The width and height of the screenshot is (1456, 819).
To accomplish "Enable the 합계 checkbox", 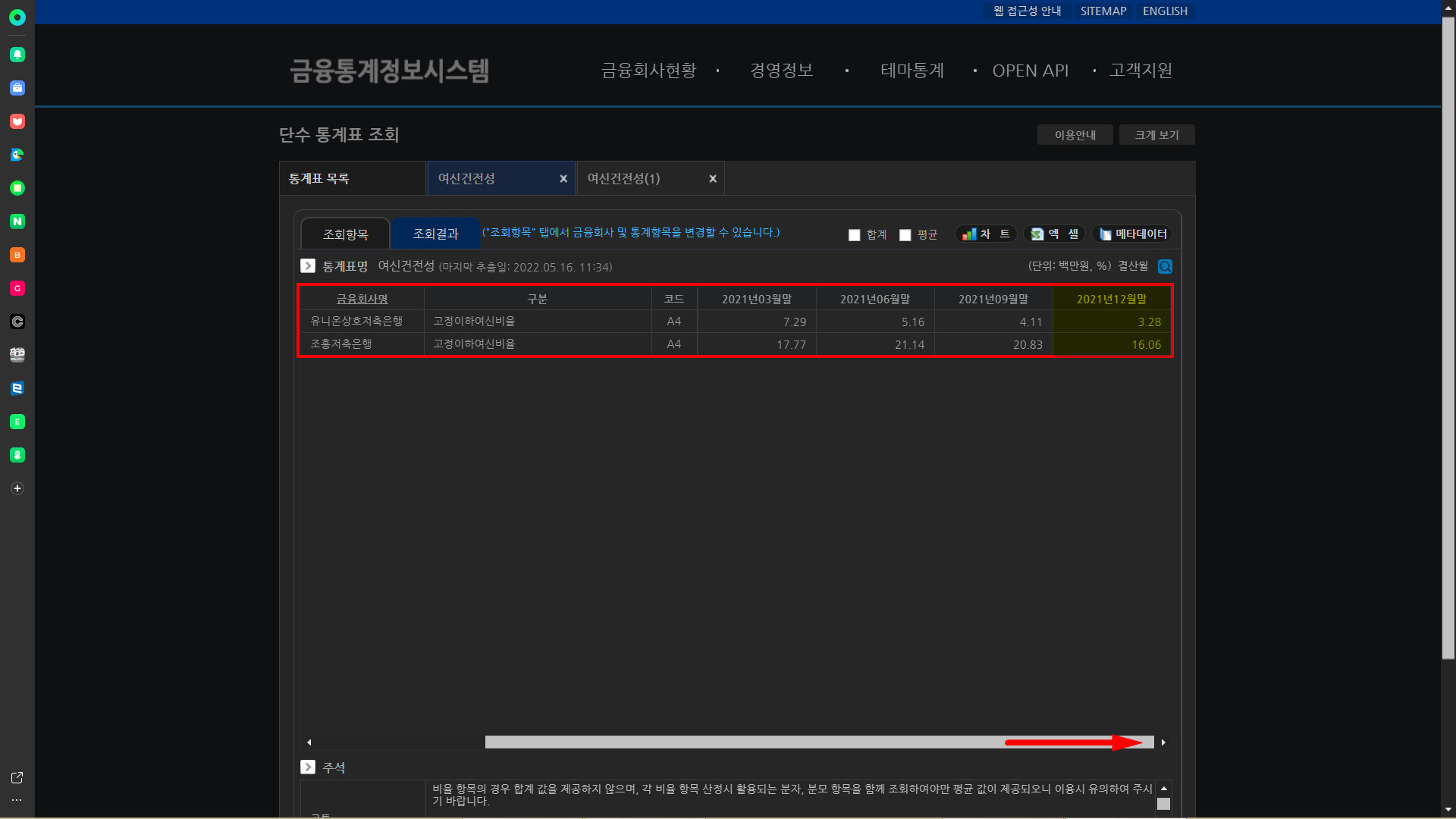I will [855, 235].
